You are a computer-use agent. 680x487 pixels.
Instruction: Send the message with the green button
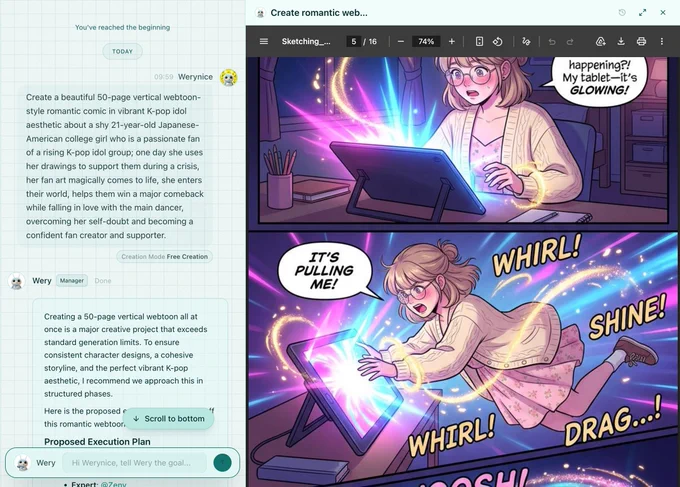coord(222,463)
